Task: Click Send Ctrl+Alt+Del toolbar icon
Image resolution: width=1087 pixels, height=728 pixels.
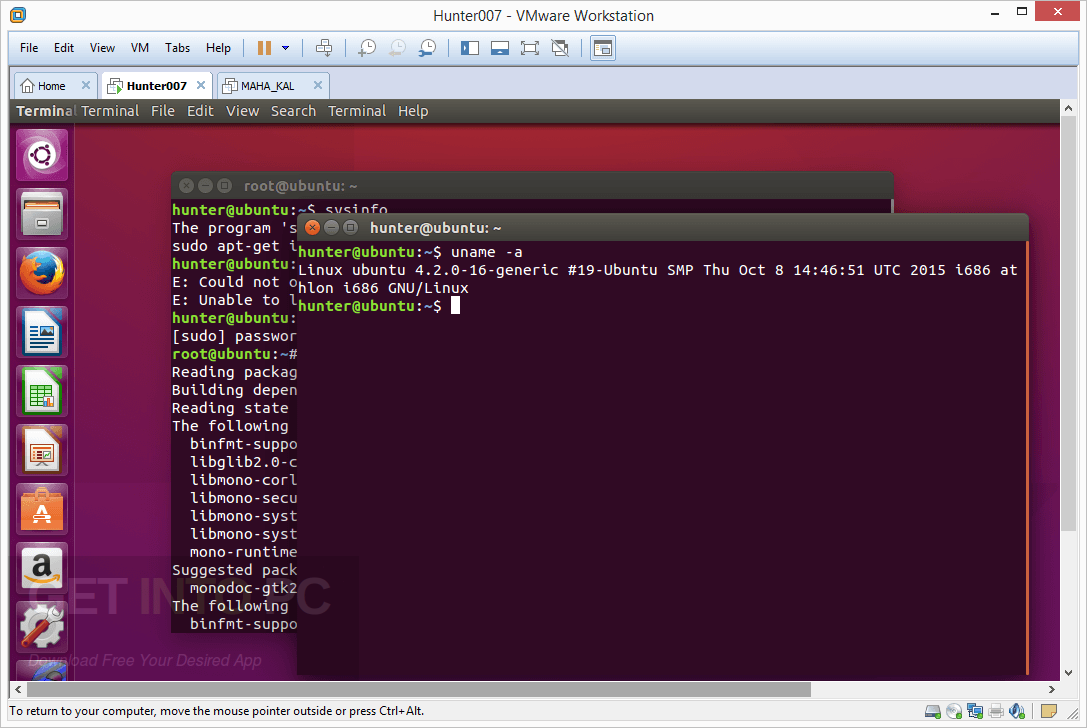Action: tap(324, 48)
